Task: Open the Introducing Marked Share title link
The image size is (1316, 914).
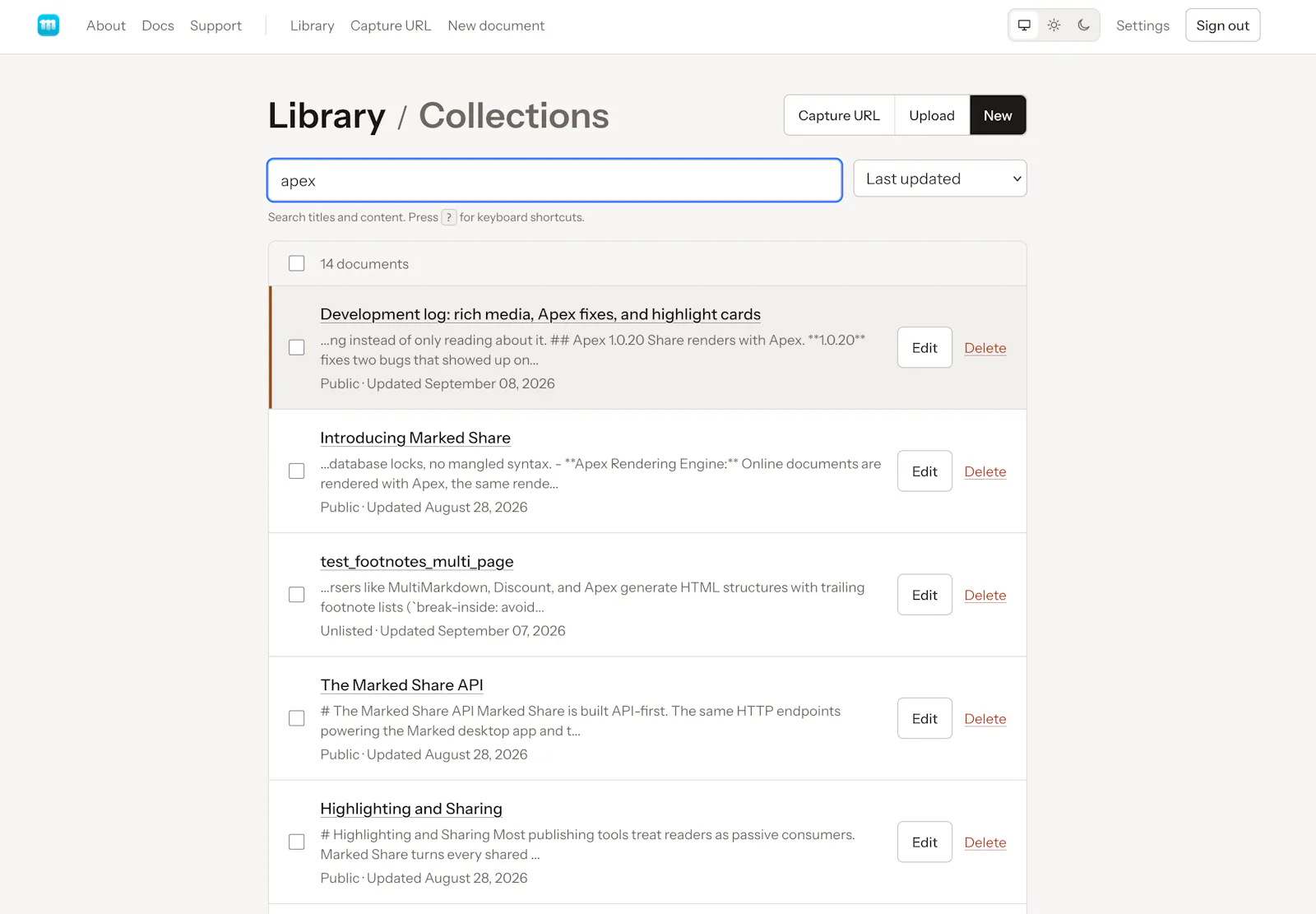Action: [x=415, y=438]
